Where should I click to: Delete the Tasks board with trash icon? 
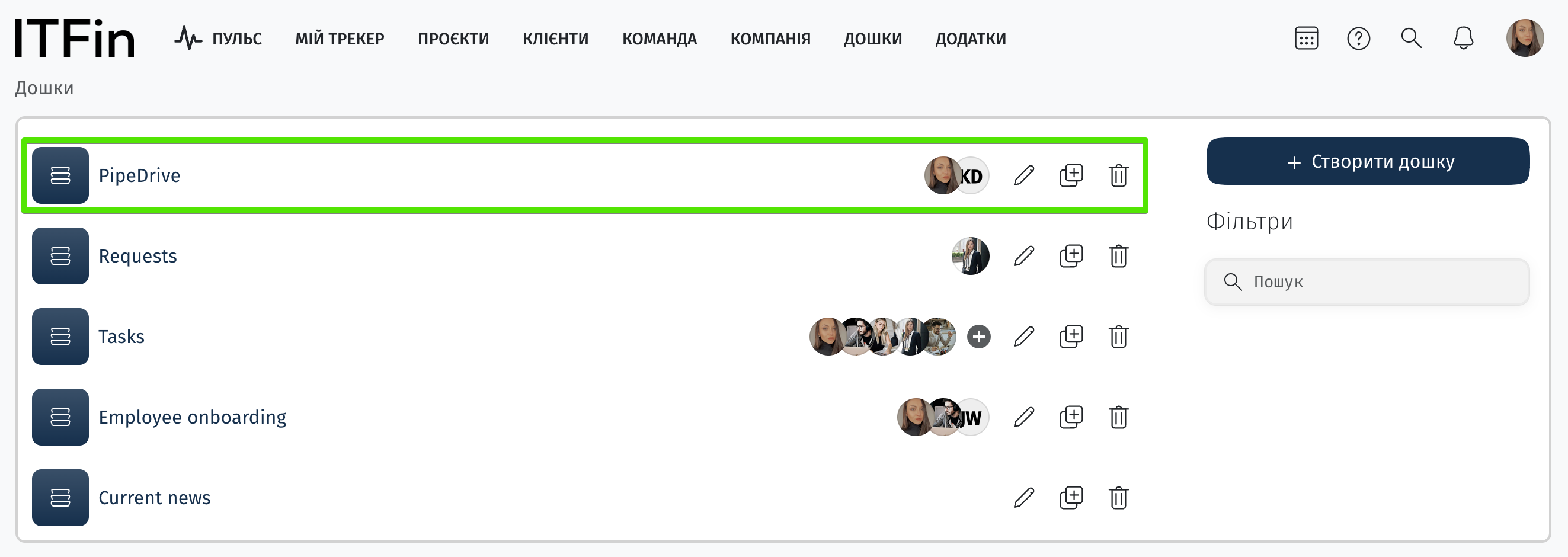pyautogui.click(x=1119, y=337)
